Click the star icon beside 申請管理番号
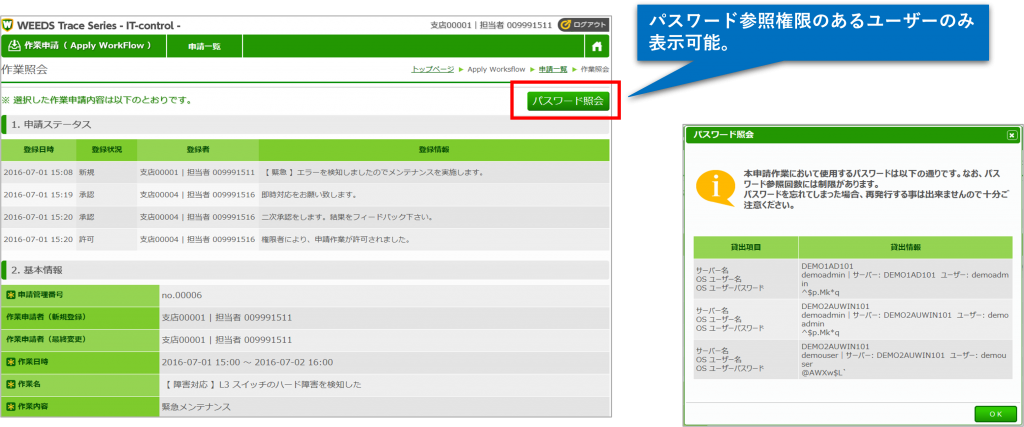 pyautogui.click(x=11, y=295)
